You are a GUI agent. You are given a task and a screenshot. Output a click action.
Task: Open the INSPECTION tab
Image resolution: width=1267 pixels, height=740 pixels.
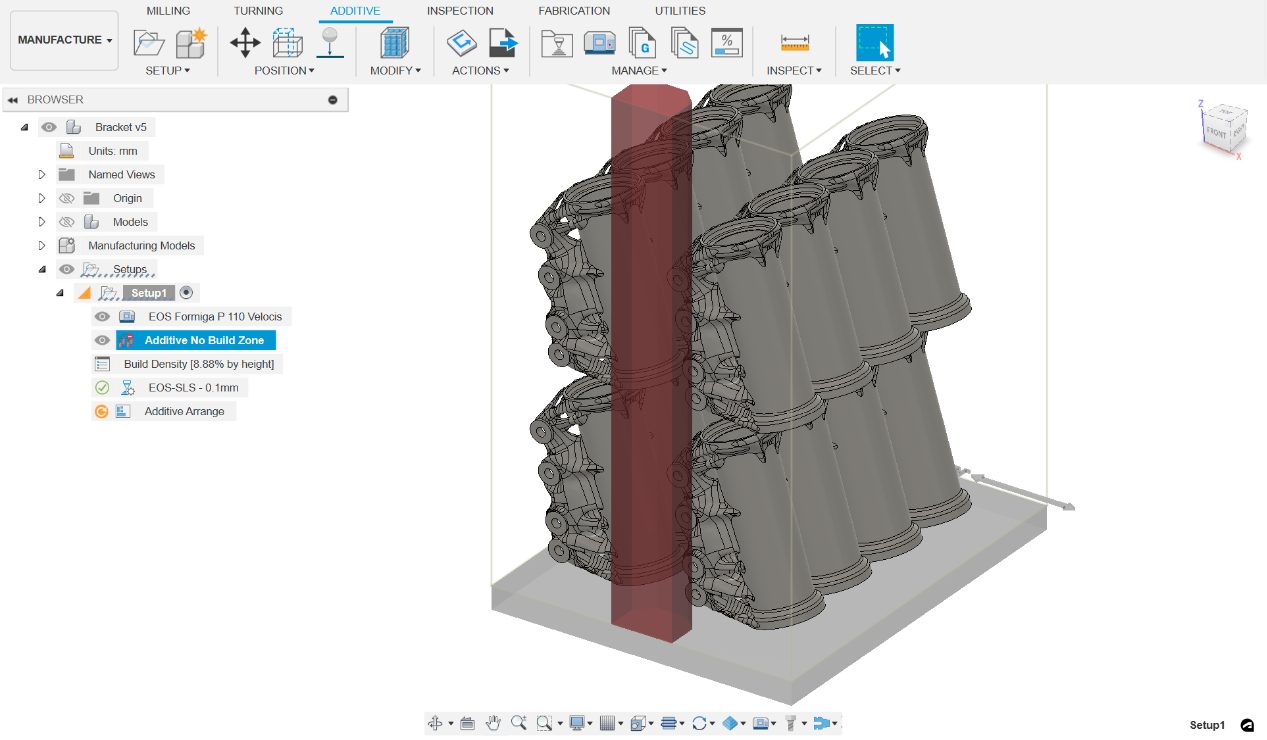click(x=460, y=11)
